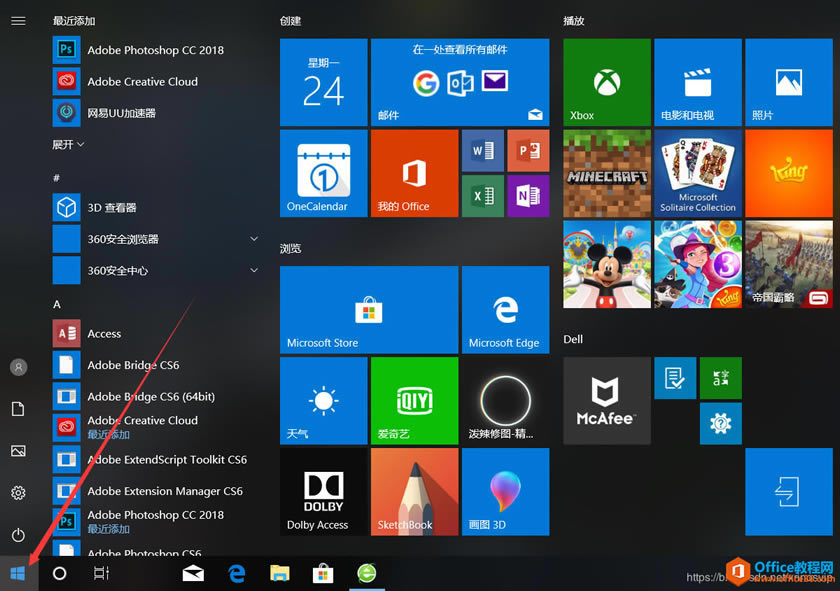Click the A letter group header

(57, 304)
